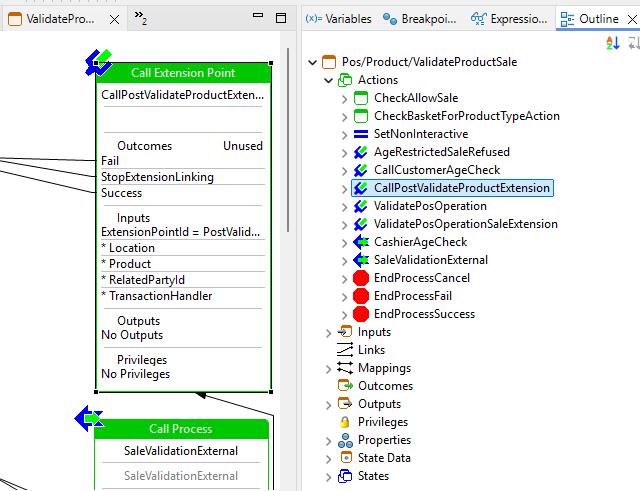The width and height of the screenshot is (640, 491).
Task: Close the Outline view
Action: click(x=632, y=19)
